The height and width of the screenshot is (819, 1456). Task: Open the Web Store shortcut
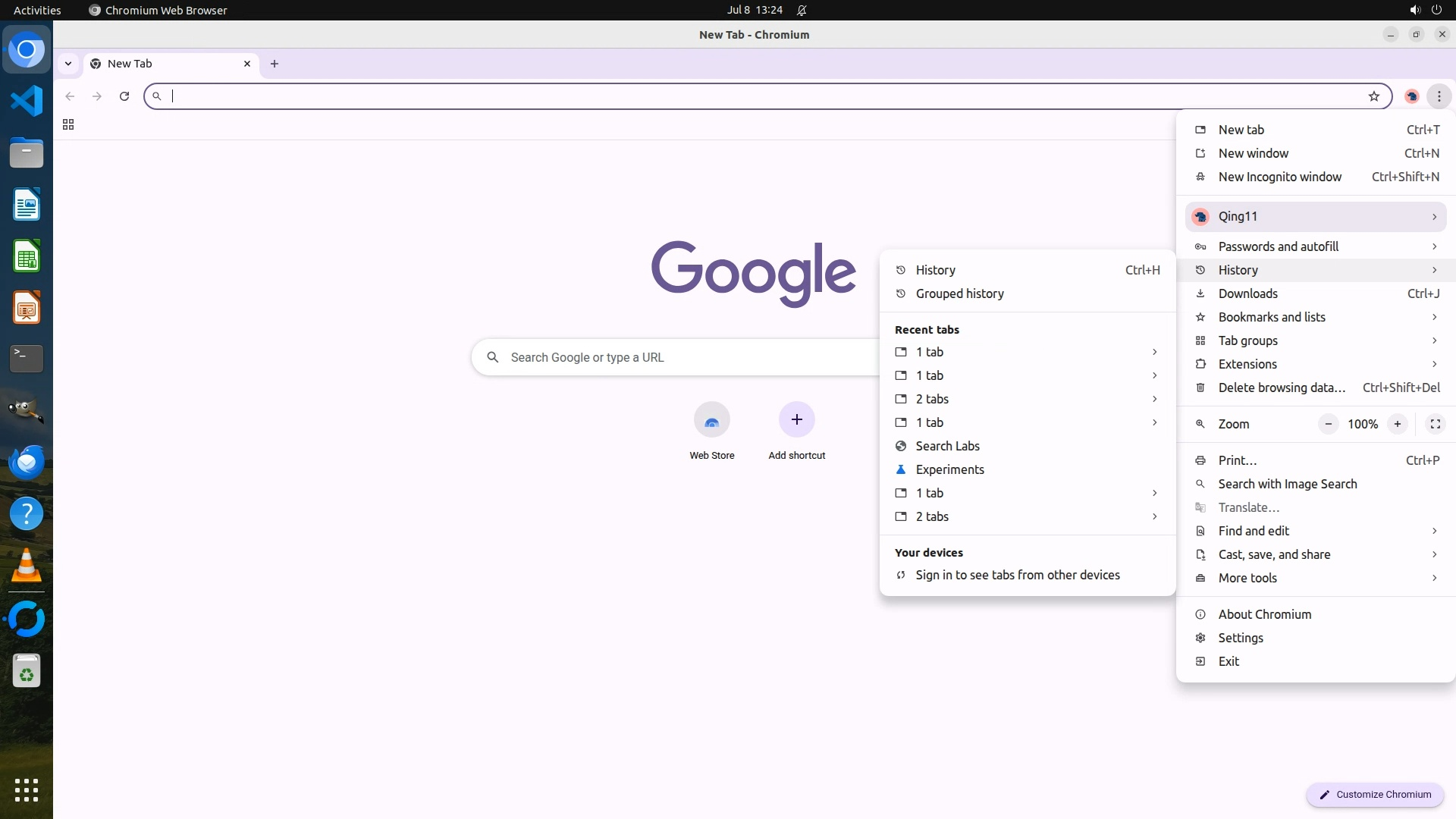711,420
